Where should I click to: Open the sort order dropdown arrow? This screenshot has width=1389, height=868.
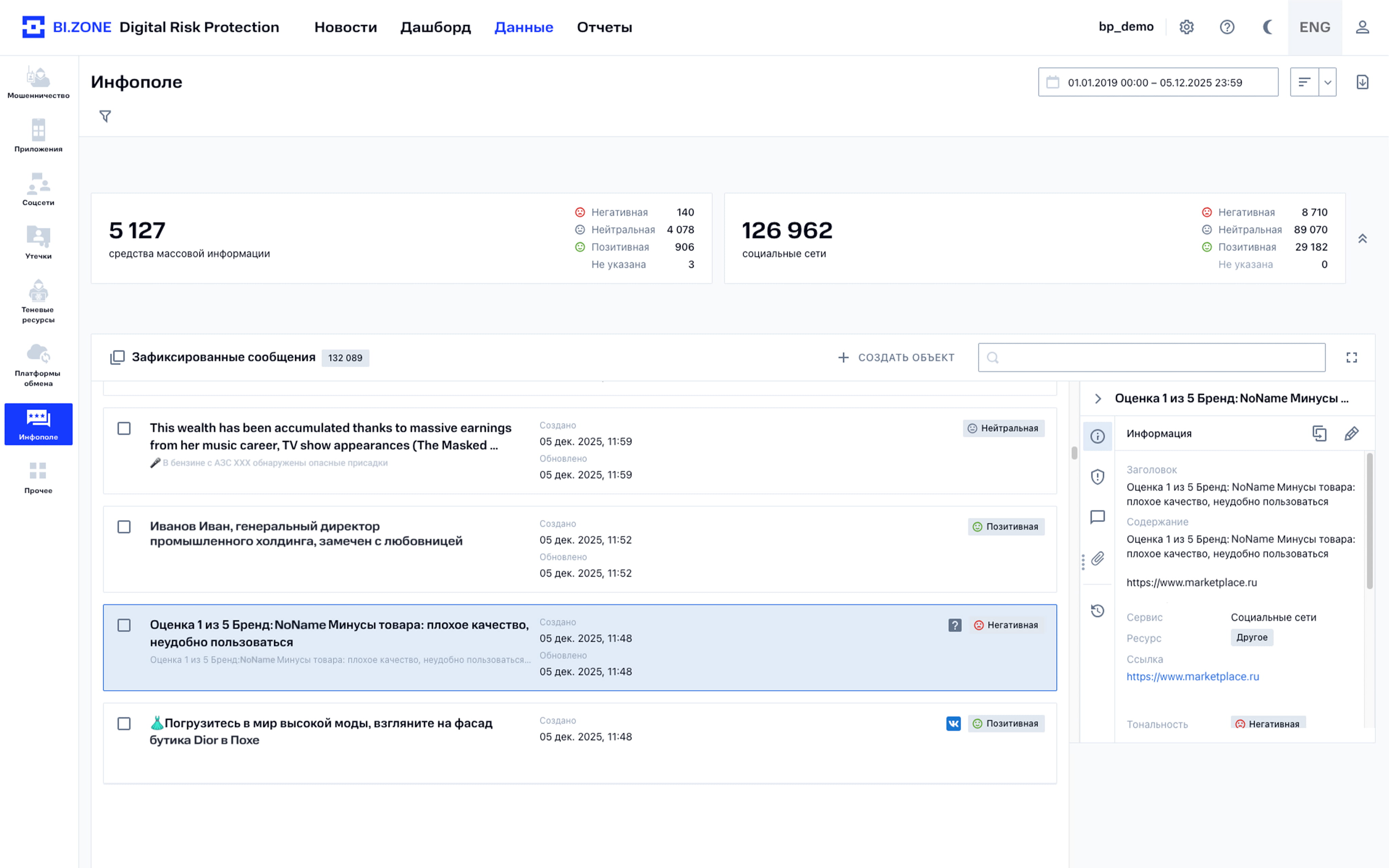(1327, 82)
